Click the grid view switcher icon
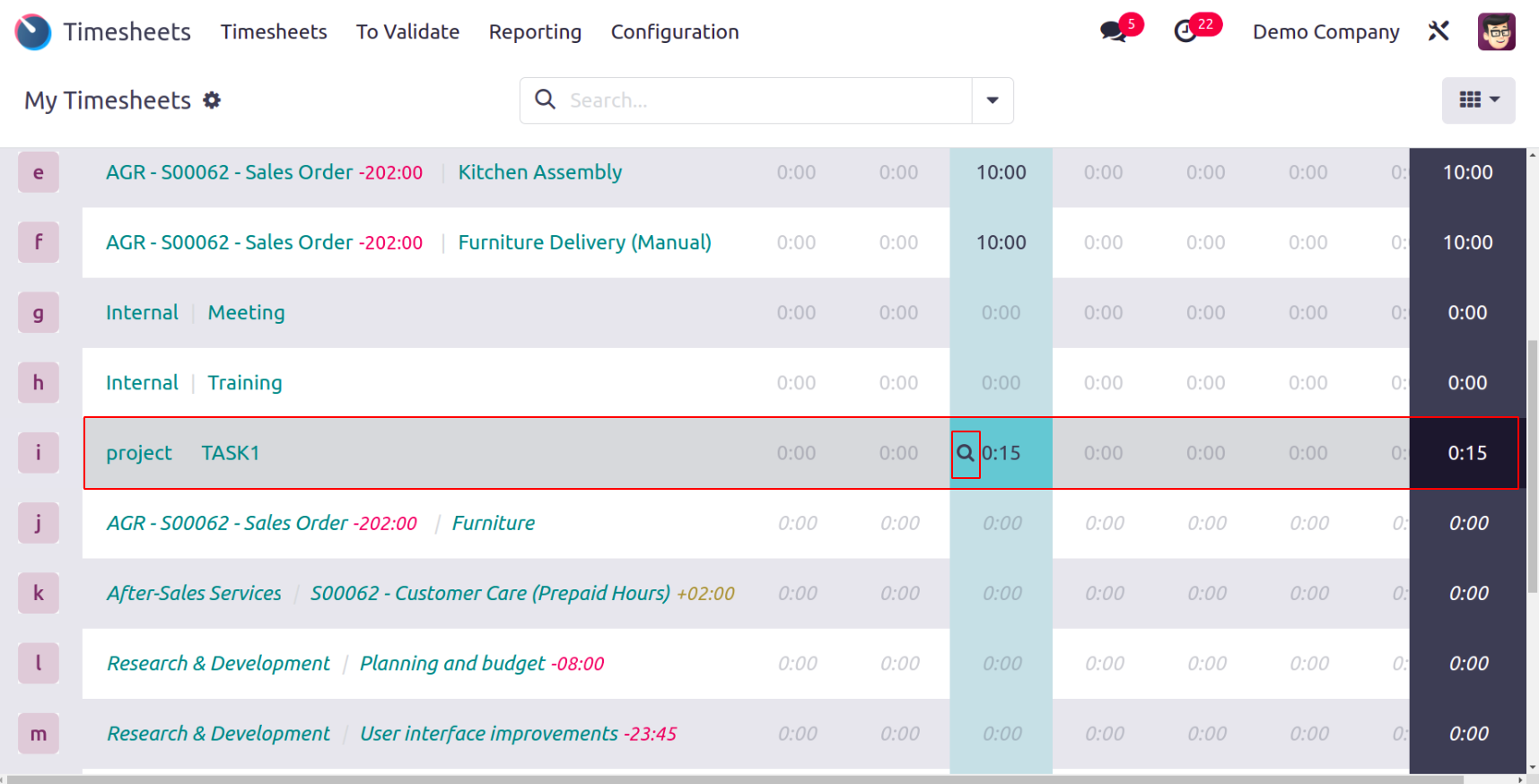Image resolution: width=1539 pixels, height=784 pixels. coord(1478,100)
